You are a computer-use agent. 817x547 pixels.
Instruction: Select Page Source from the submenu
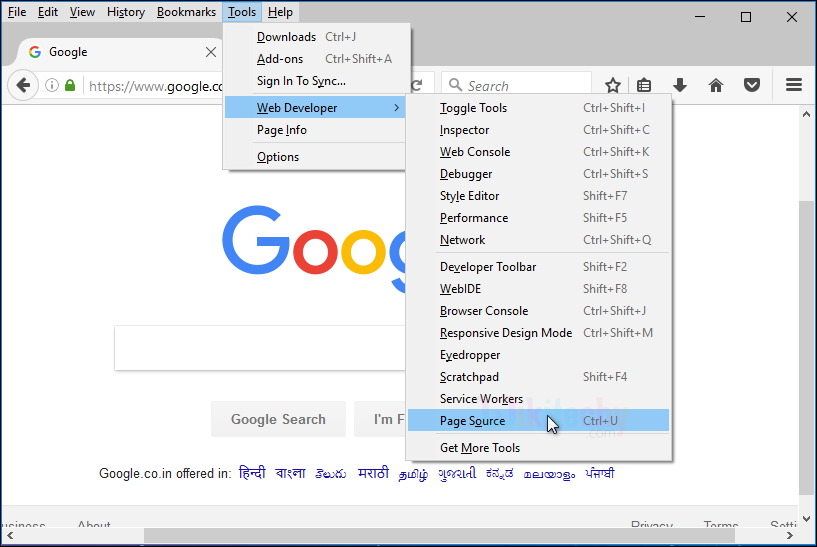click(x=473, y=421)
